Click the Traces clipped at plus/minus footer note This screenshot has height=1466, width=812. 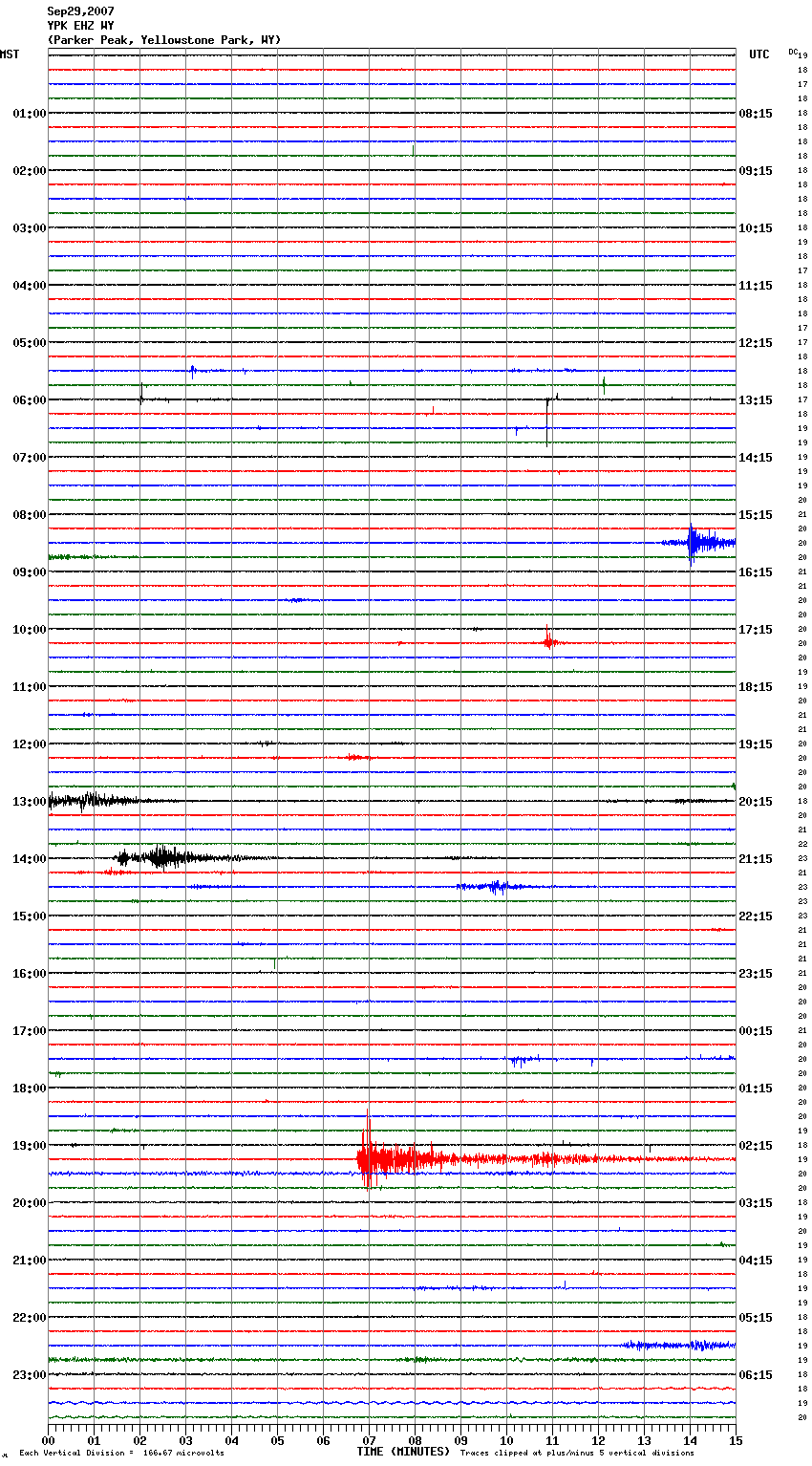click(577, 1453)
